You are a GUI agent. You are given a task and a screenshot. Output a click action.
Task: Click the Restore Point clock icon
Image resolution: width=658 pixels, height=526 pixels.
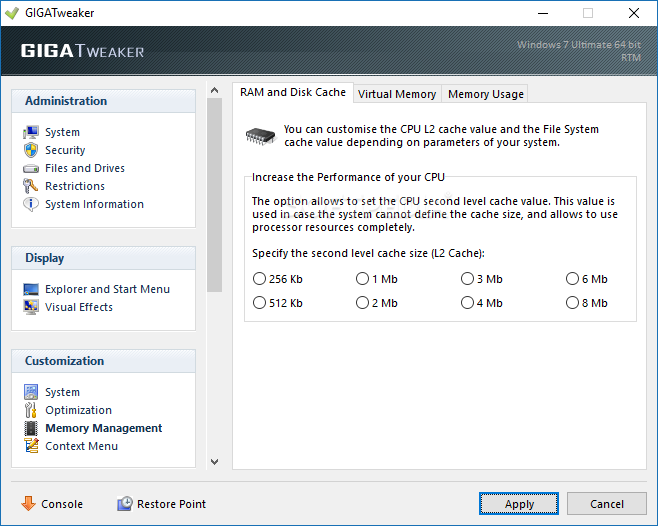coord(125,503)
